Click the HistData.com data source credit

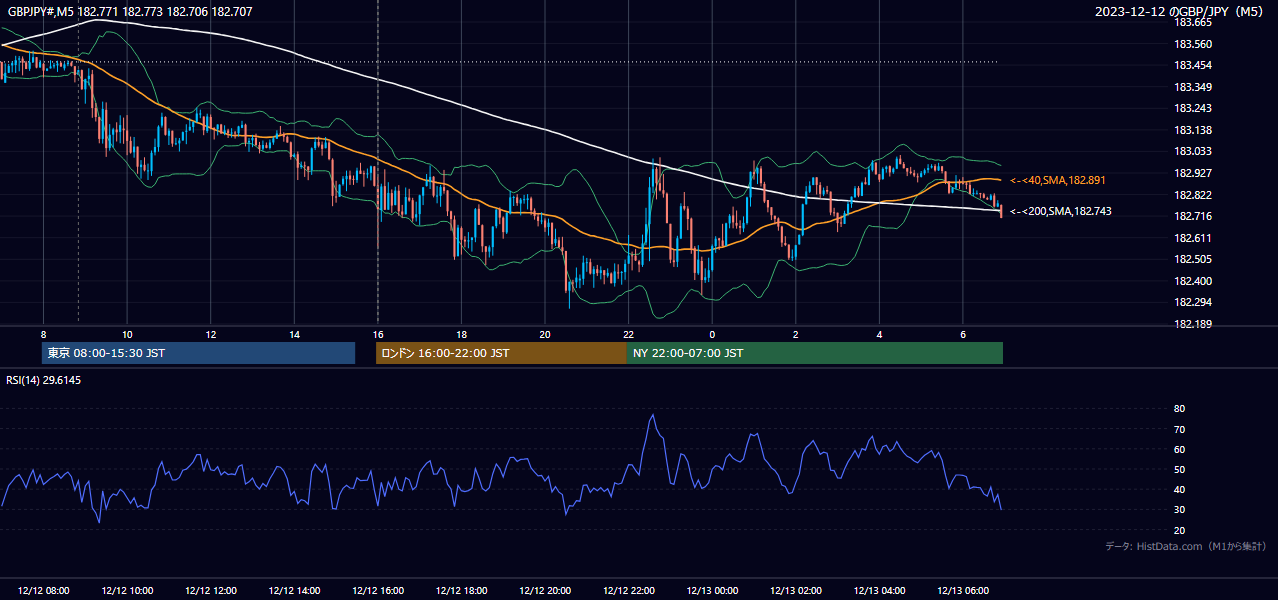coord(1186,546)
